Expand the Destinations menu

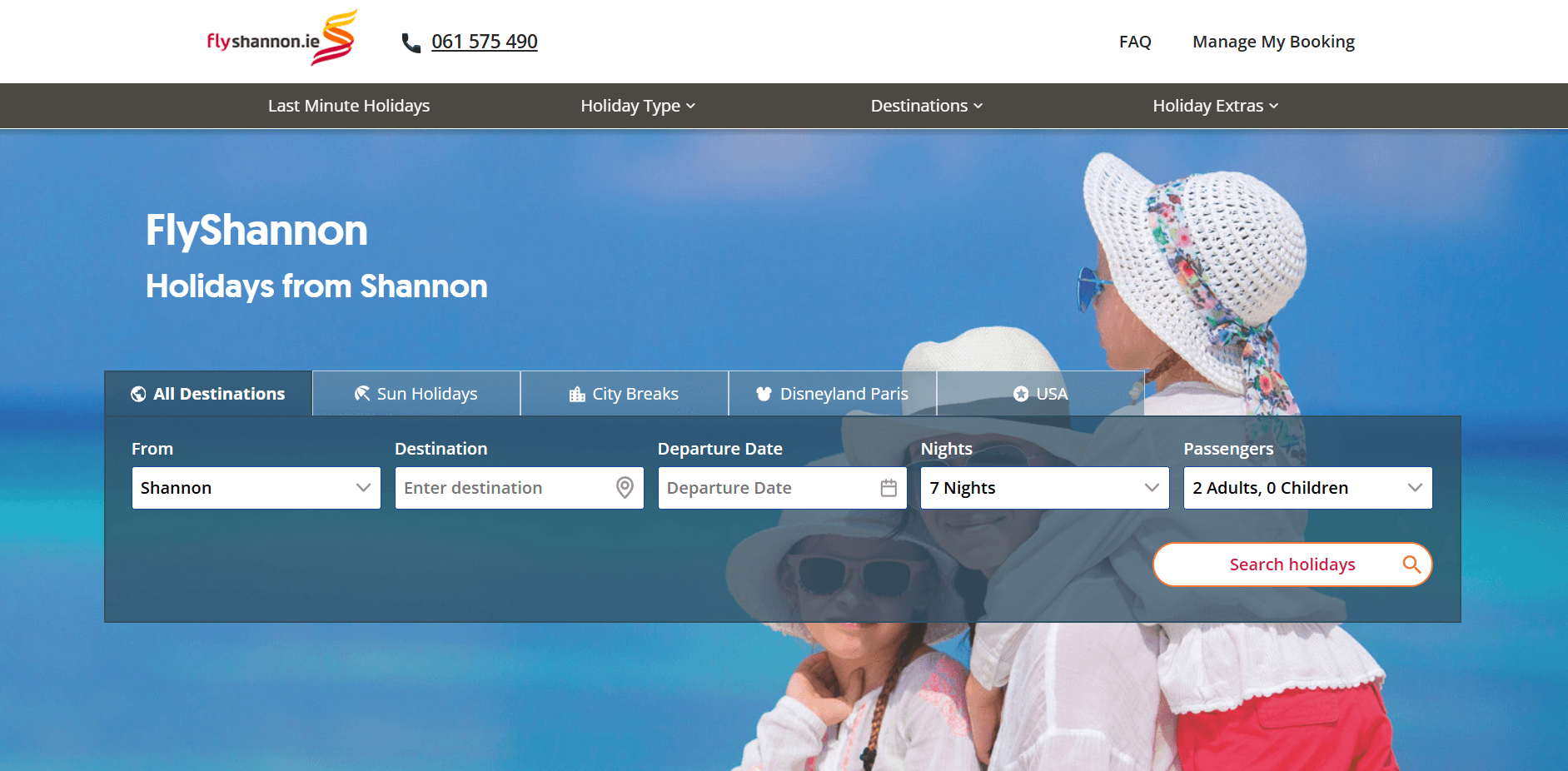(x=927, y=106)
